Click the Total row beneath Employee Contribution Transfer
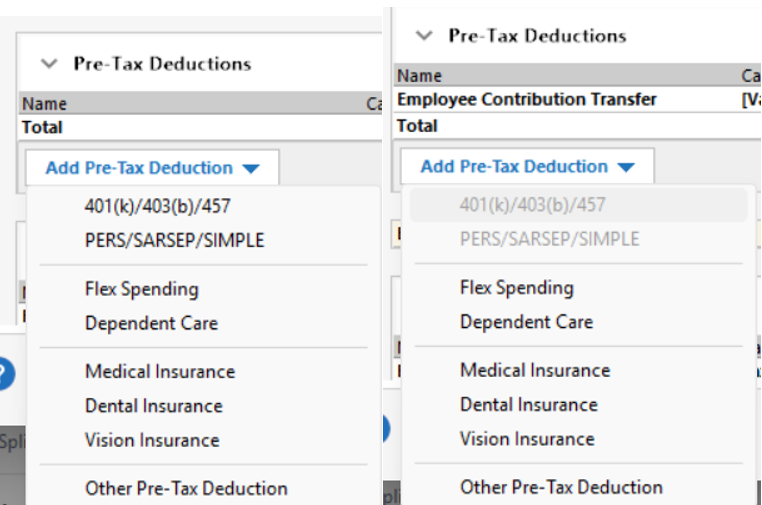Image resolution: width=762 pixels, height=505 pixels. point(417,126)
